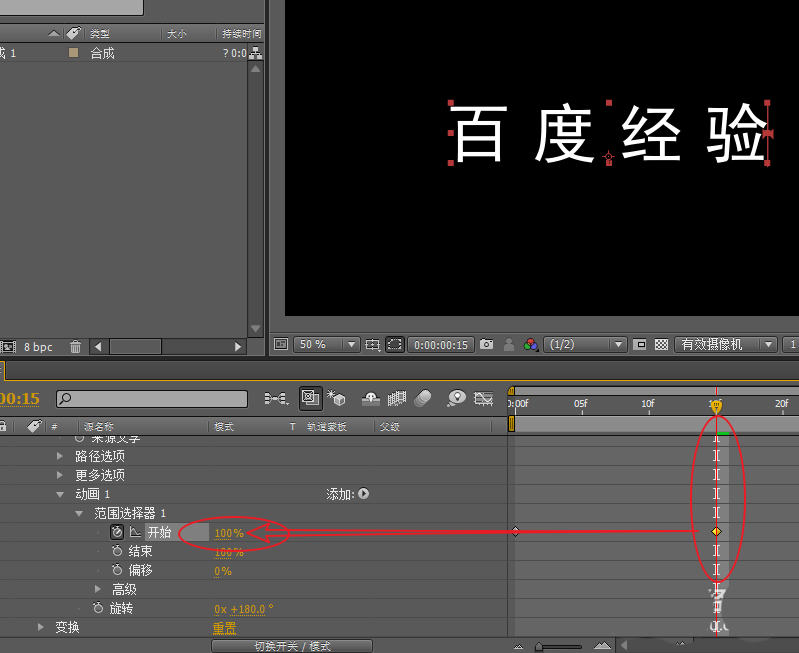Toggle mask and shape path visibility

394,345
